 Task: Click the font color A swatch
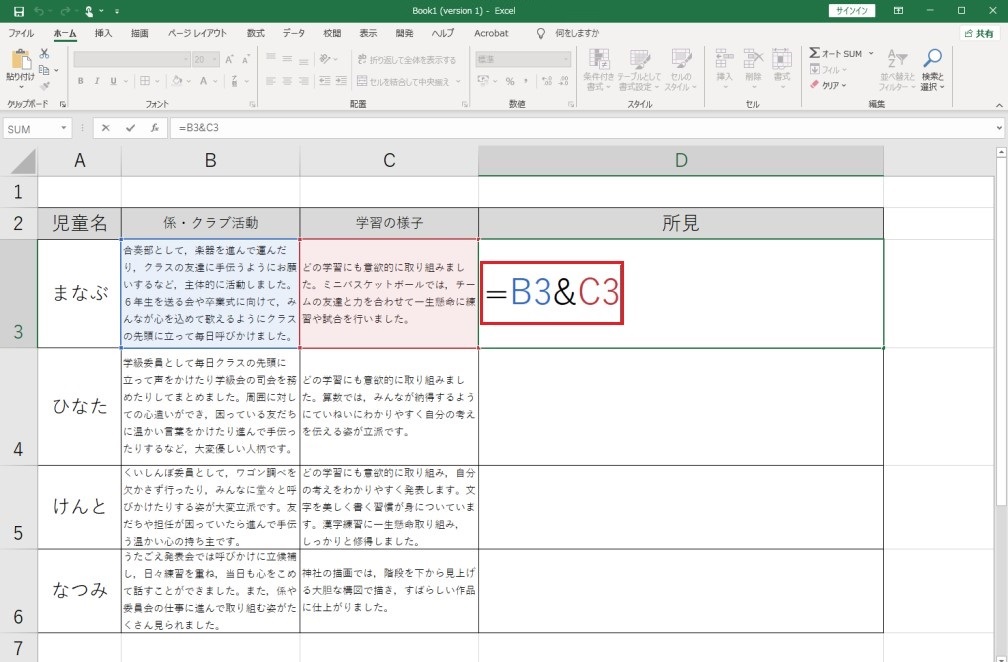(x=203, y=81)
